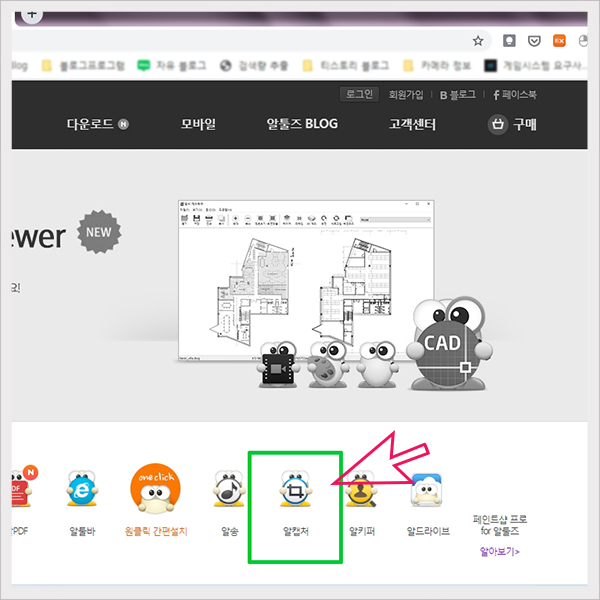The height and width of the screenshot is (600, 600).
Task: Click 페인트샵 프로 for 알툴즈 text
Action: [500, 525]
